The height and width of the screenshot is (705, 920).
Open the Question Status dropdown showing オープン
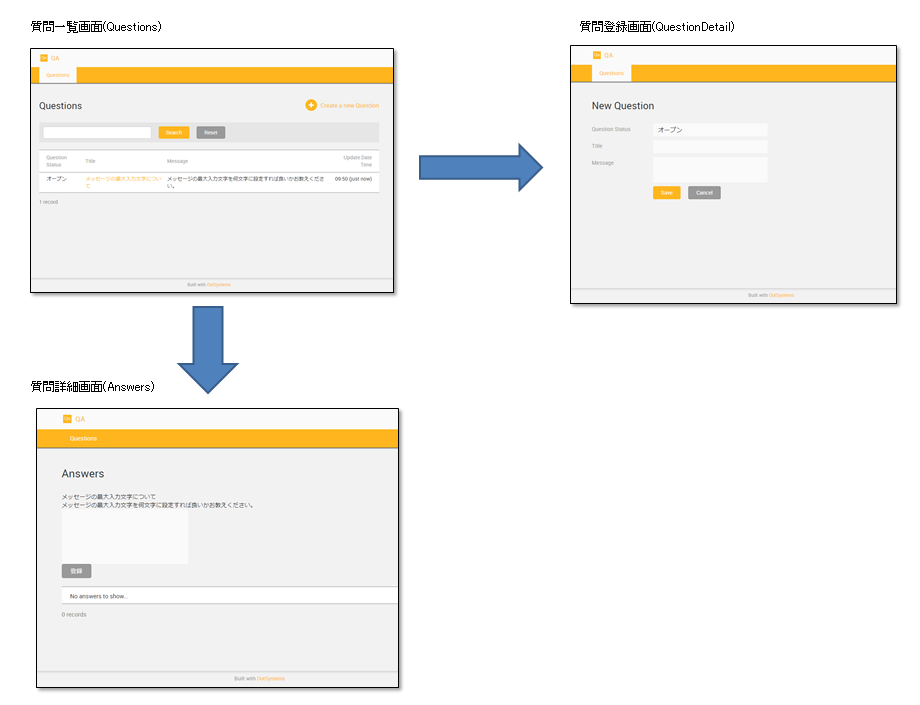710,130
